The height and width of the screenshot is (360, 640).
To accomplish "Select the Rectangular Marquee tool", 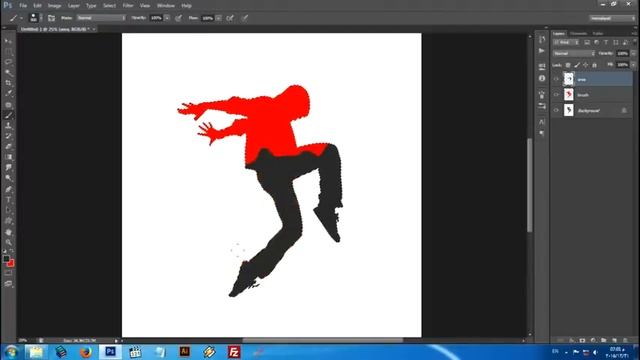I will 8,51.
